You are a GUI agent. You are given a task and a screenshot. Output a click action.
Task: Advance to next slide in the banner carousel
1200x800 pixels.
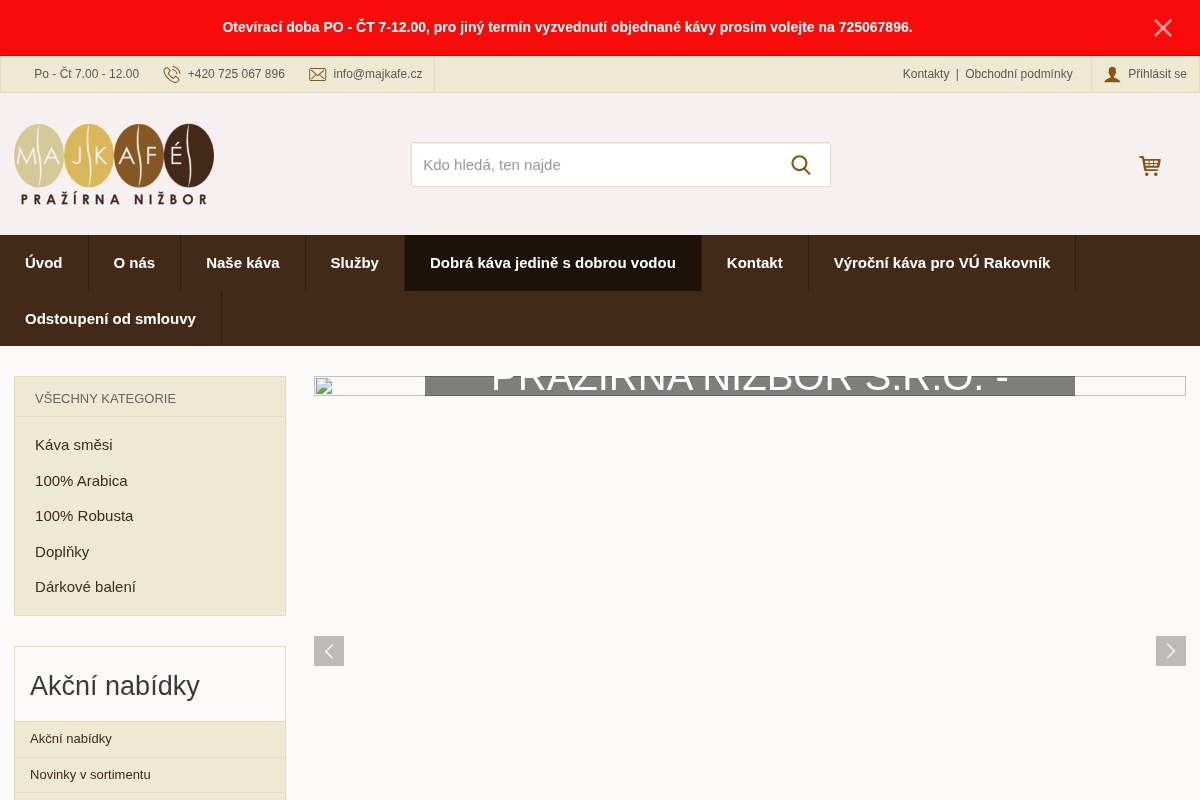(x=1171, y=651)
